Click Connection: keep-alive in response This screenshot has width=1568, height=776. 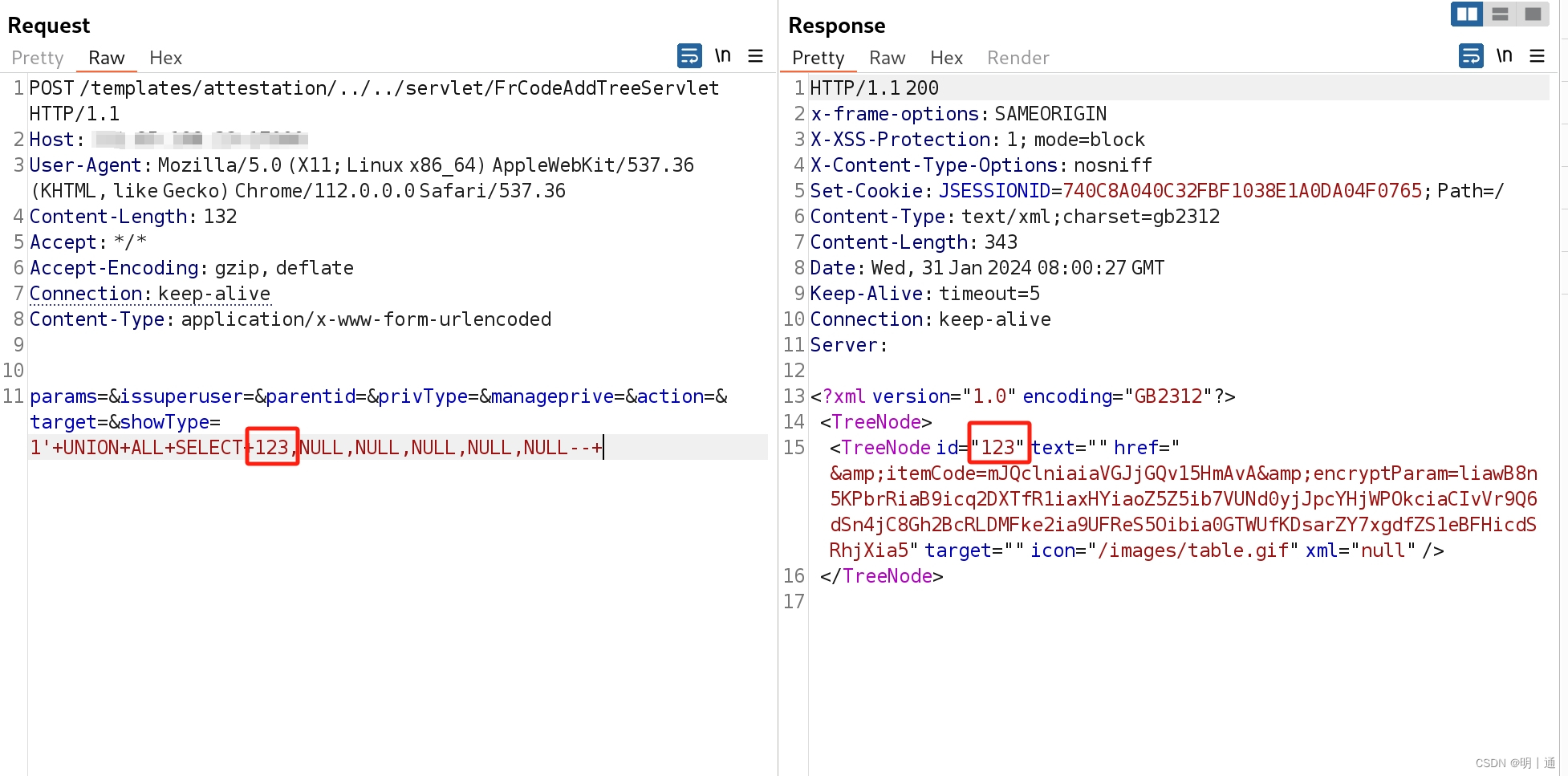pos(931,319)
